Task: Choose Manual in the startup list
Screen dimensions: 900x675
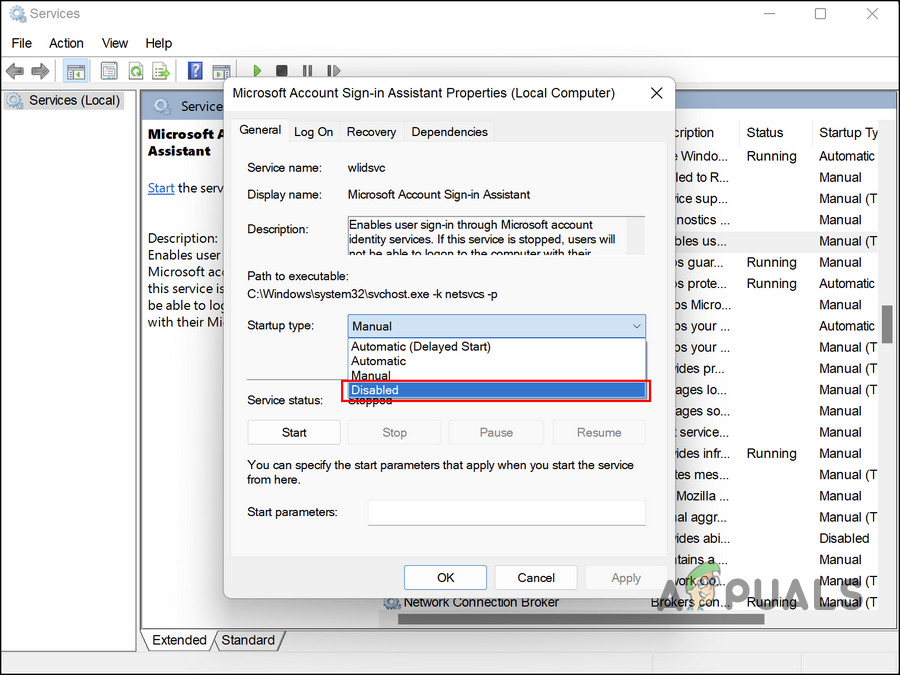Action: click(x=496, y=375)
